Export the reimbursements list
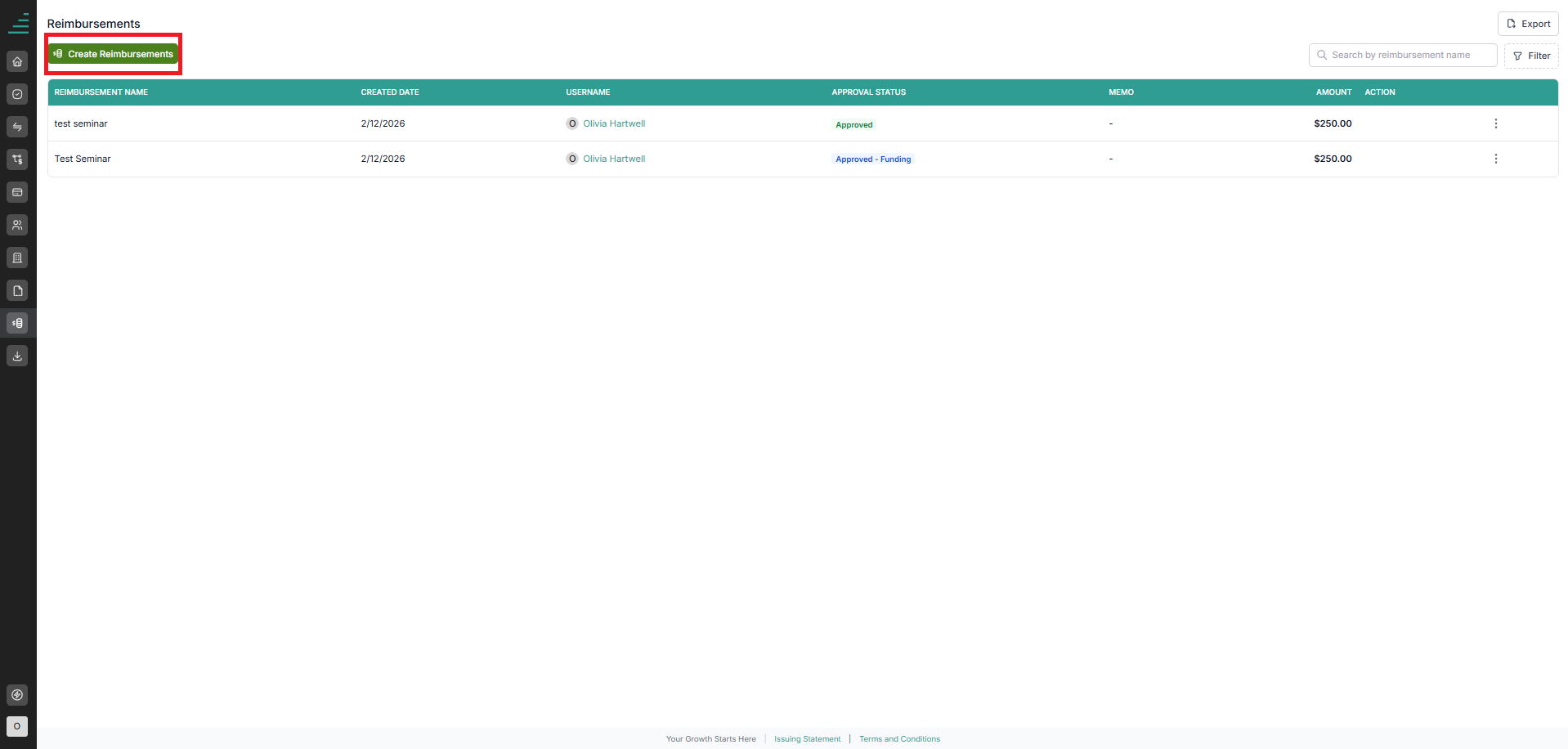Screen dimensions: 1568x749 tap(1528, 24)
